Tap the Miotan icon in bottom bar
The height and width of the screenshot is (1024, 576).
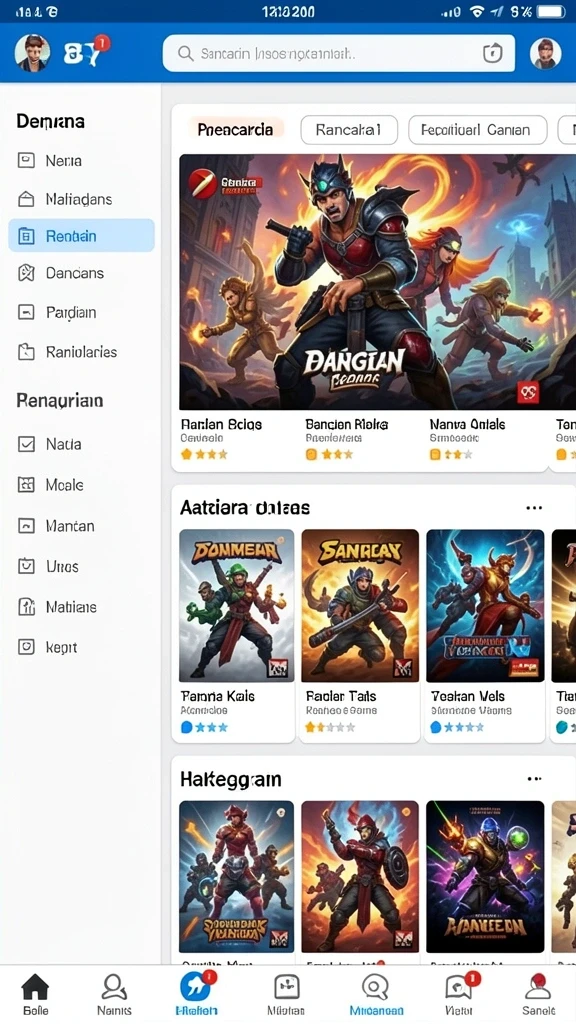coord(286,986)
